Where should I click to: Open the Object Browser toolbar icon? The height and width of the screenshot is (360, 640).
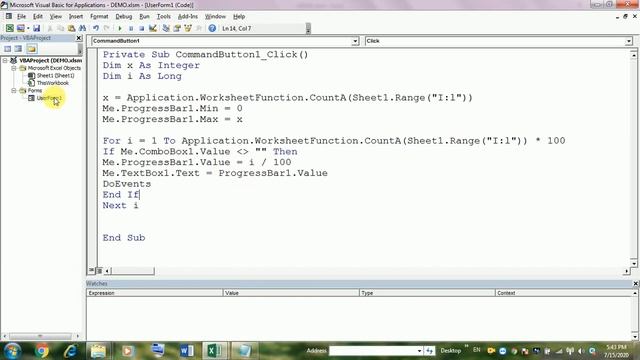188,28
